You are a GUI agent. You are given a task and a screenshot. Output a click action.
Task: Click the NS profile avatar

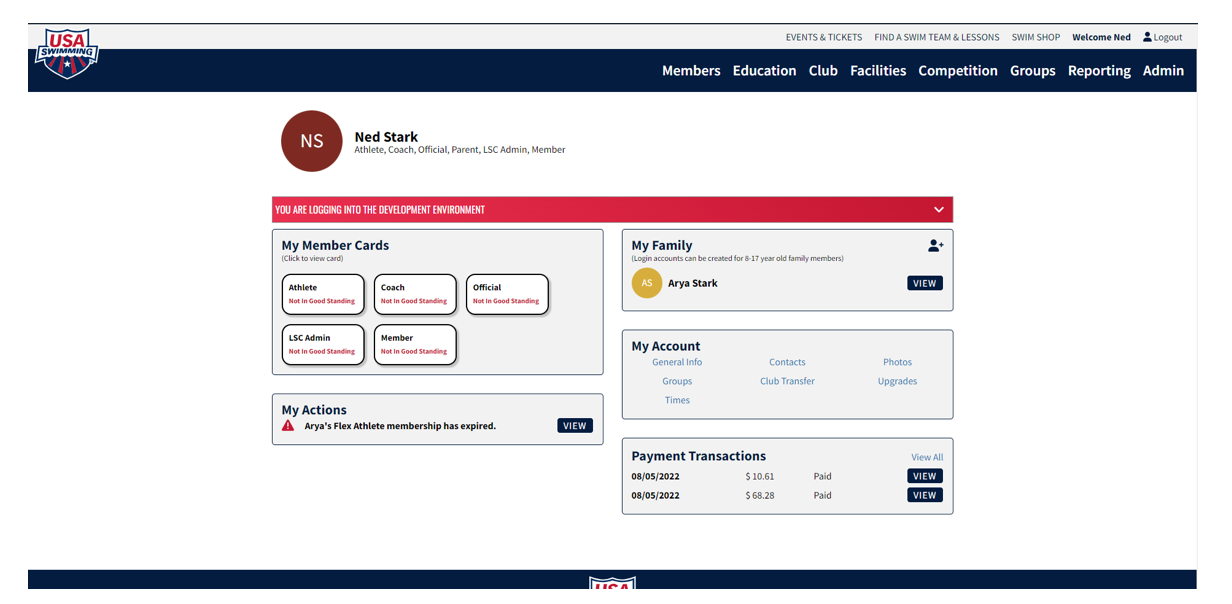(311, 141)
